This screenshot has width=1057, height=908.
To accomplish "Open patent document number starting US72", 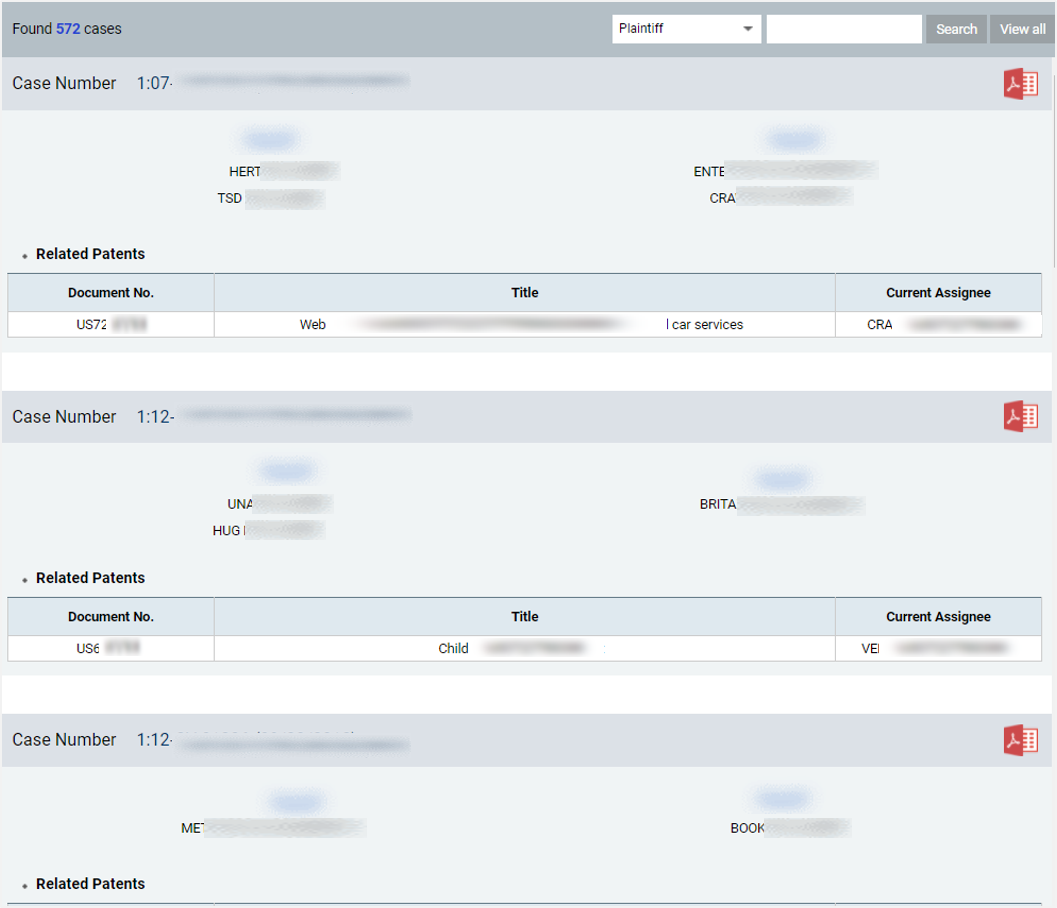I will [x=110, y=324].
